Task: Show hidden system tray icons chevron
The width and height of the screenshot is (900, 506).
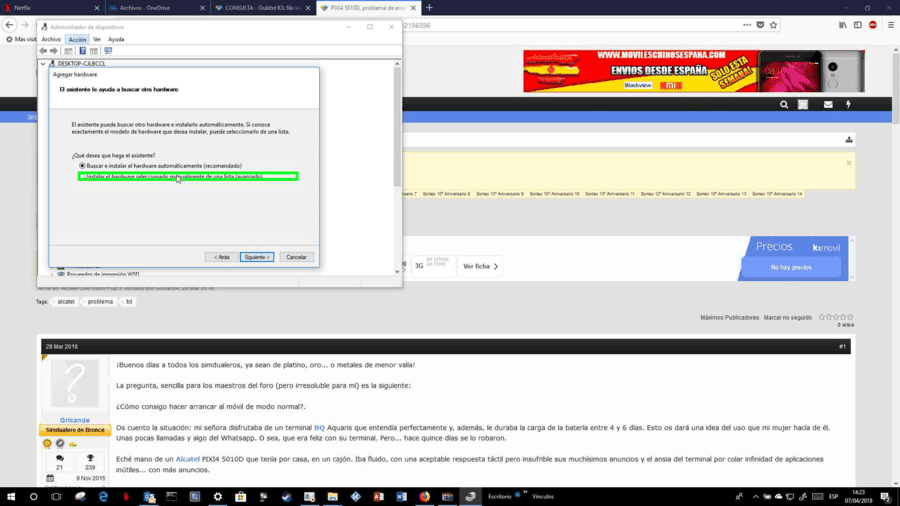Action: 755,496
